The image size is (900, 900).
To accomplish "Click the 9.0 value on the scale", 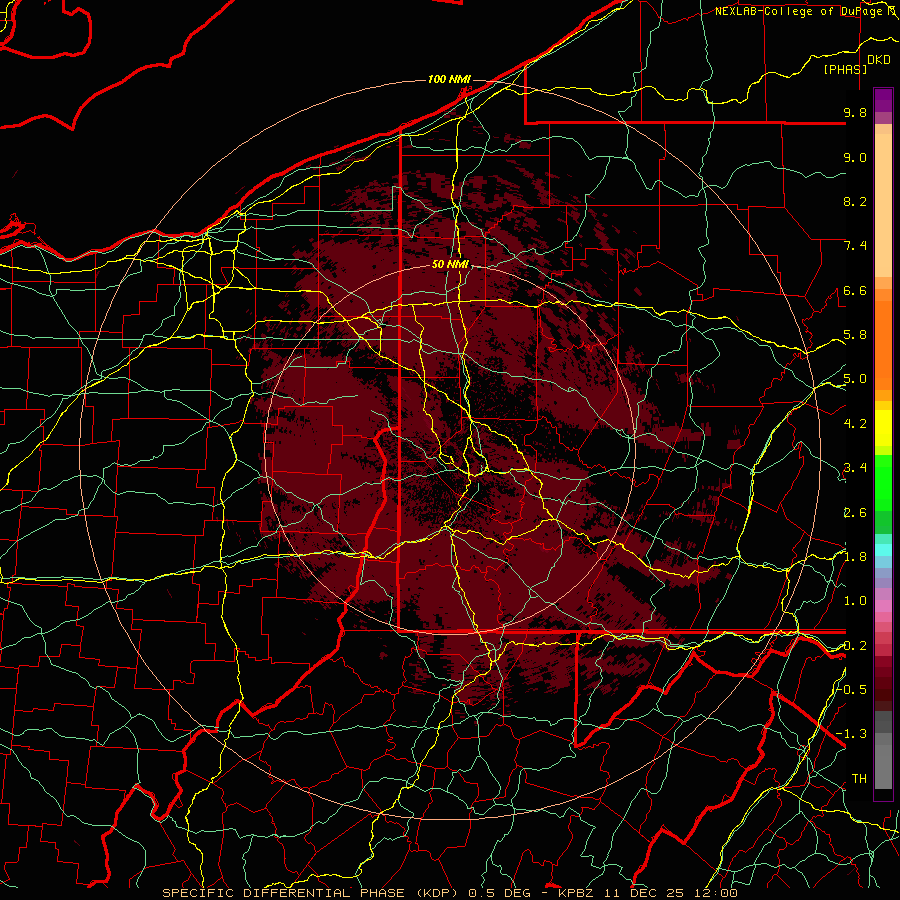I will click(855, 158).
